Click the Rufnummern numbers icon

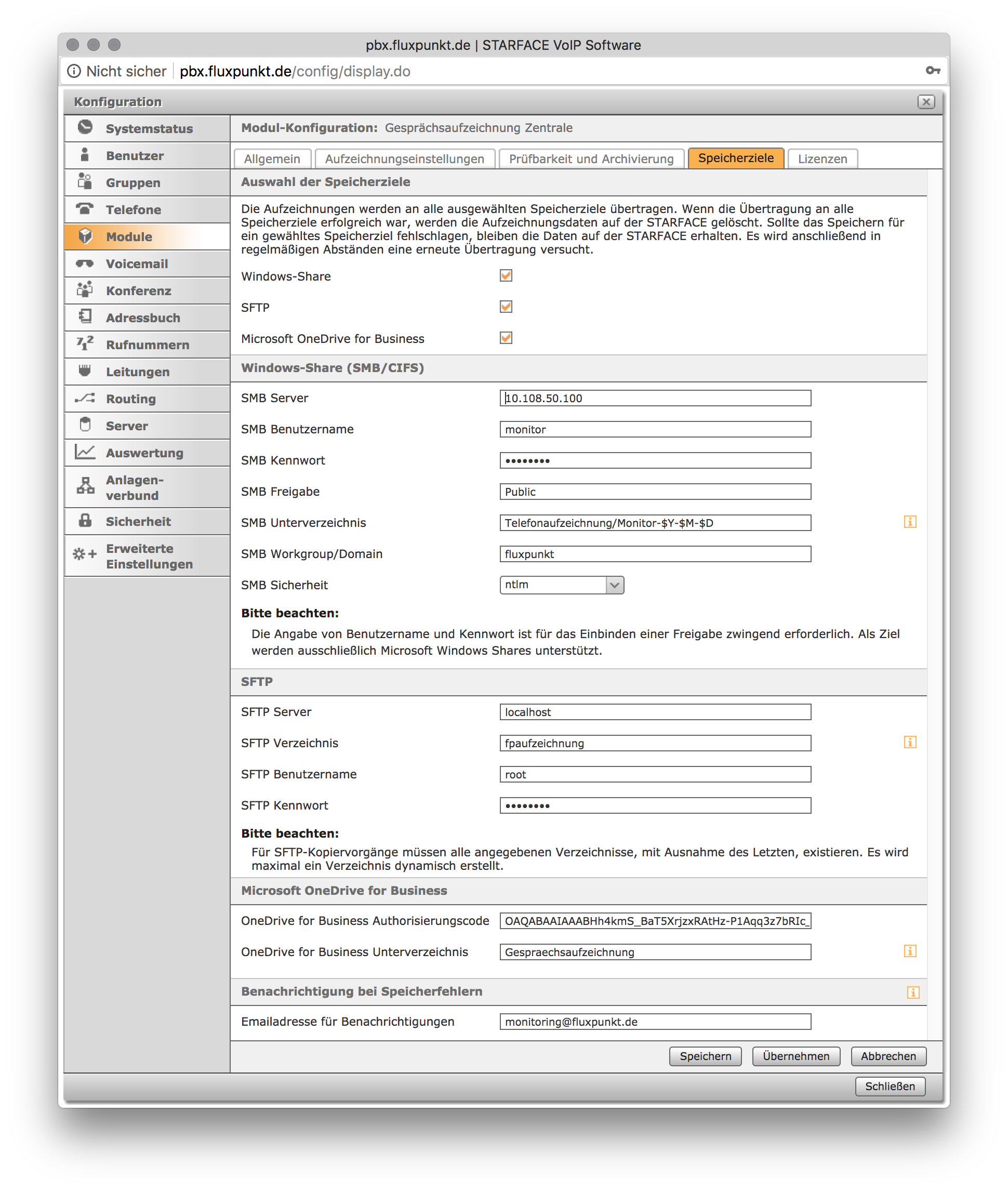pos(85,343)
